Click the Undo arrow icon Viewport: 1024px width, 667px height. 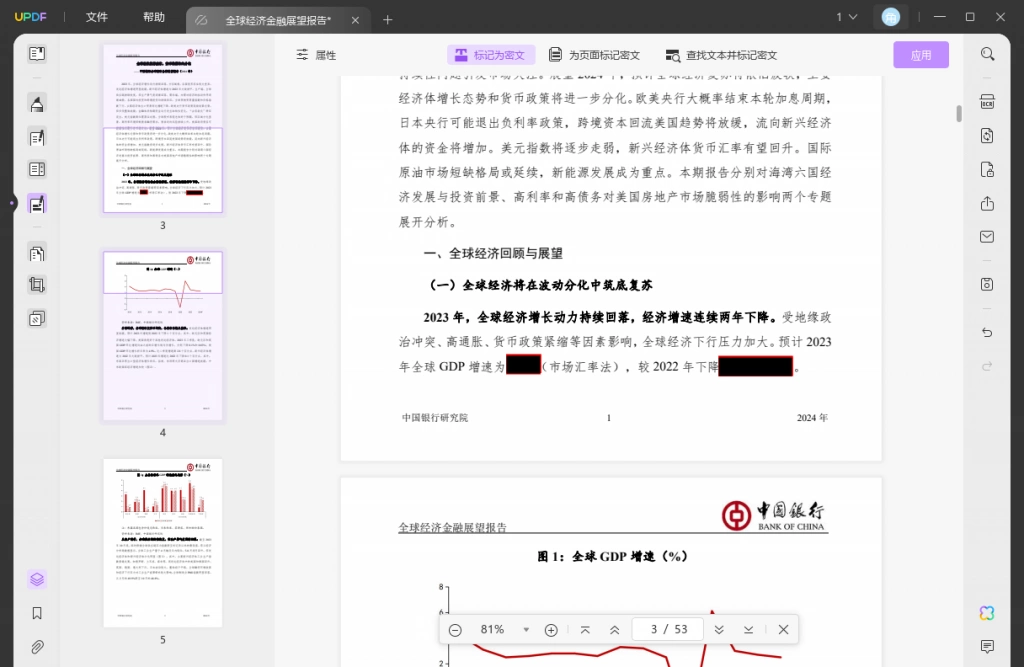pos(987,333)
